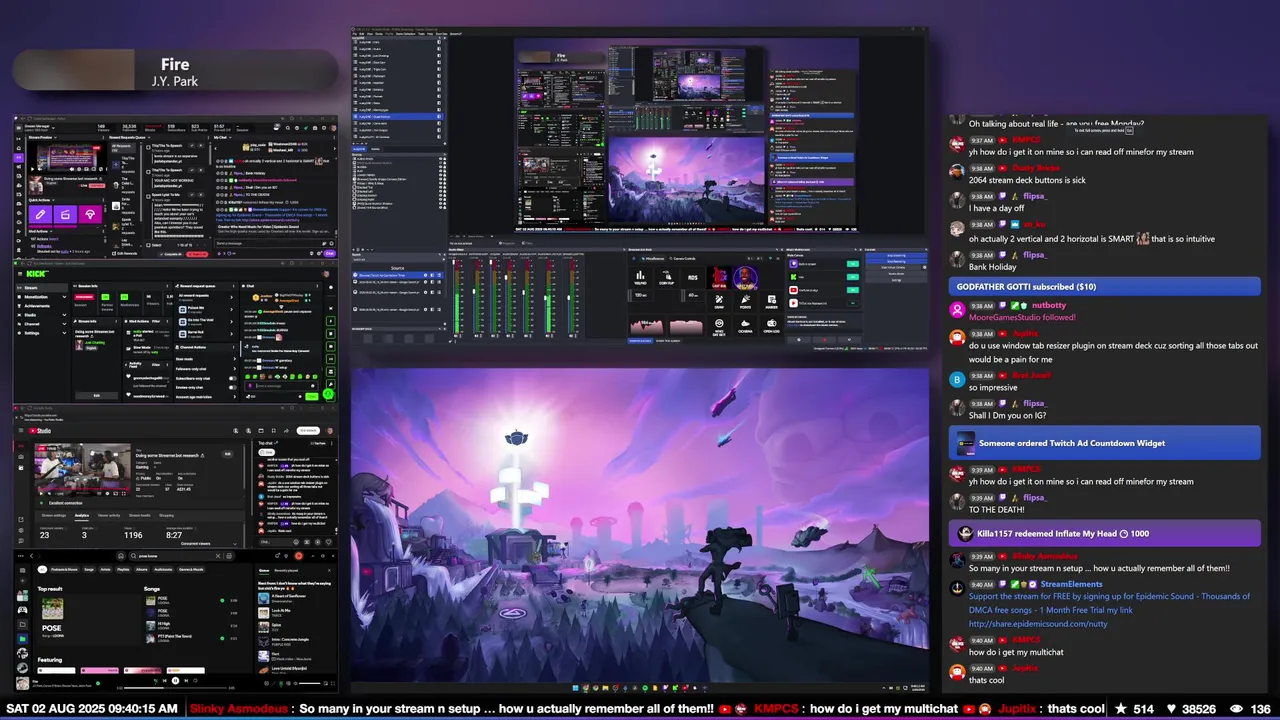Click the OPEN LOG stream deck button in OBS

[771, 326]
